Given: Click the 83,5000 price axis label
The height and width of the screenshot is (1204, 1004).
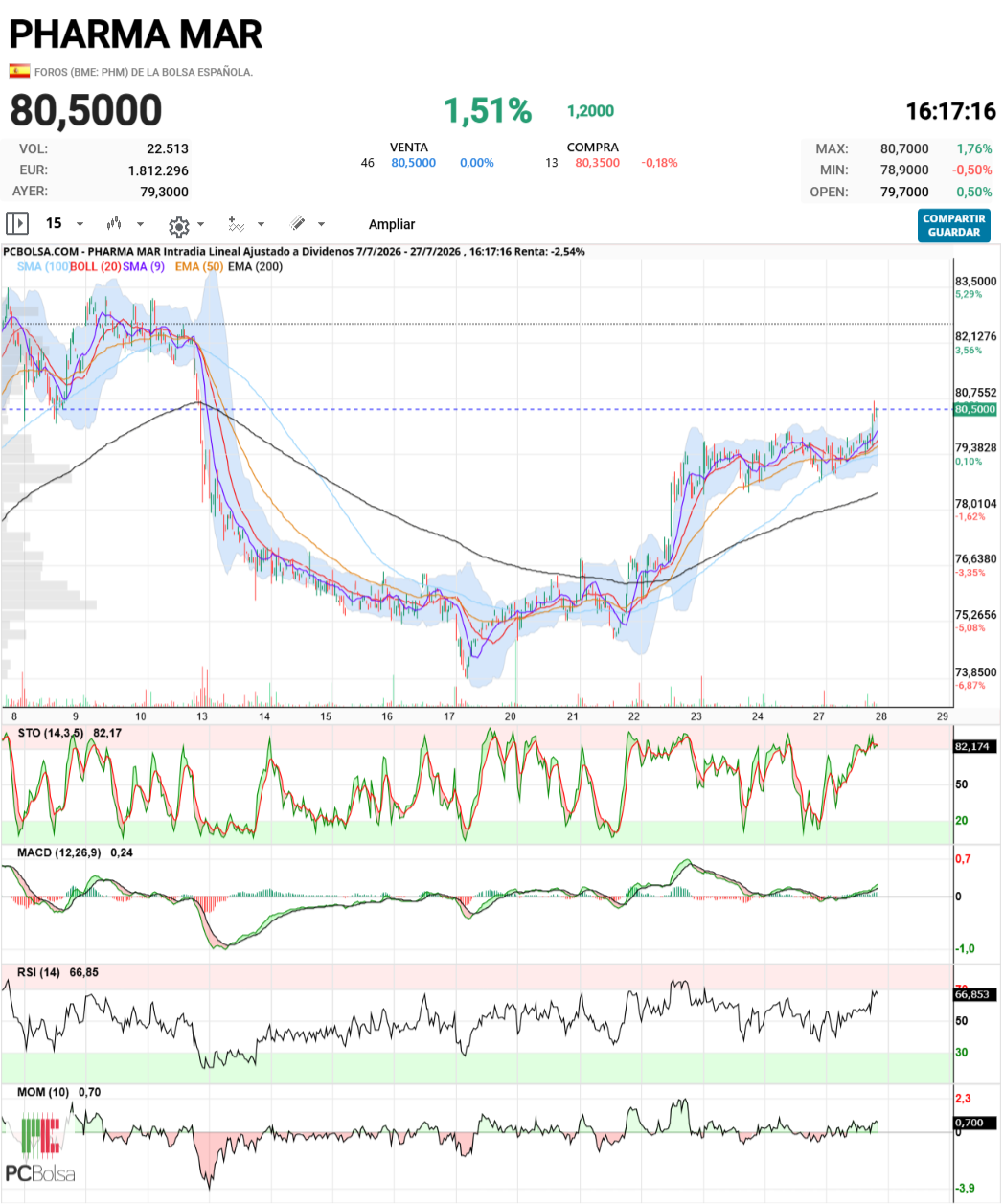Looking at the screenshot, I should click(975, 282).
